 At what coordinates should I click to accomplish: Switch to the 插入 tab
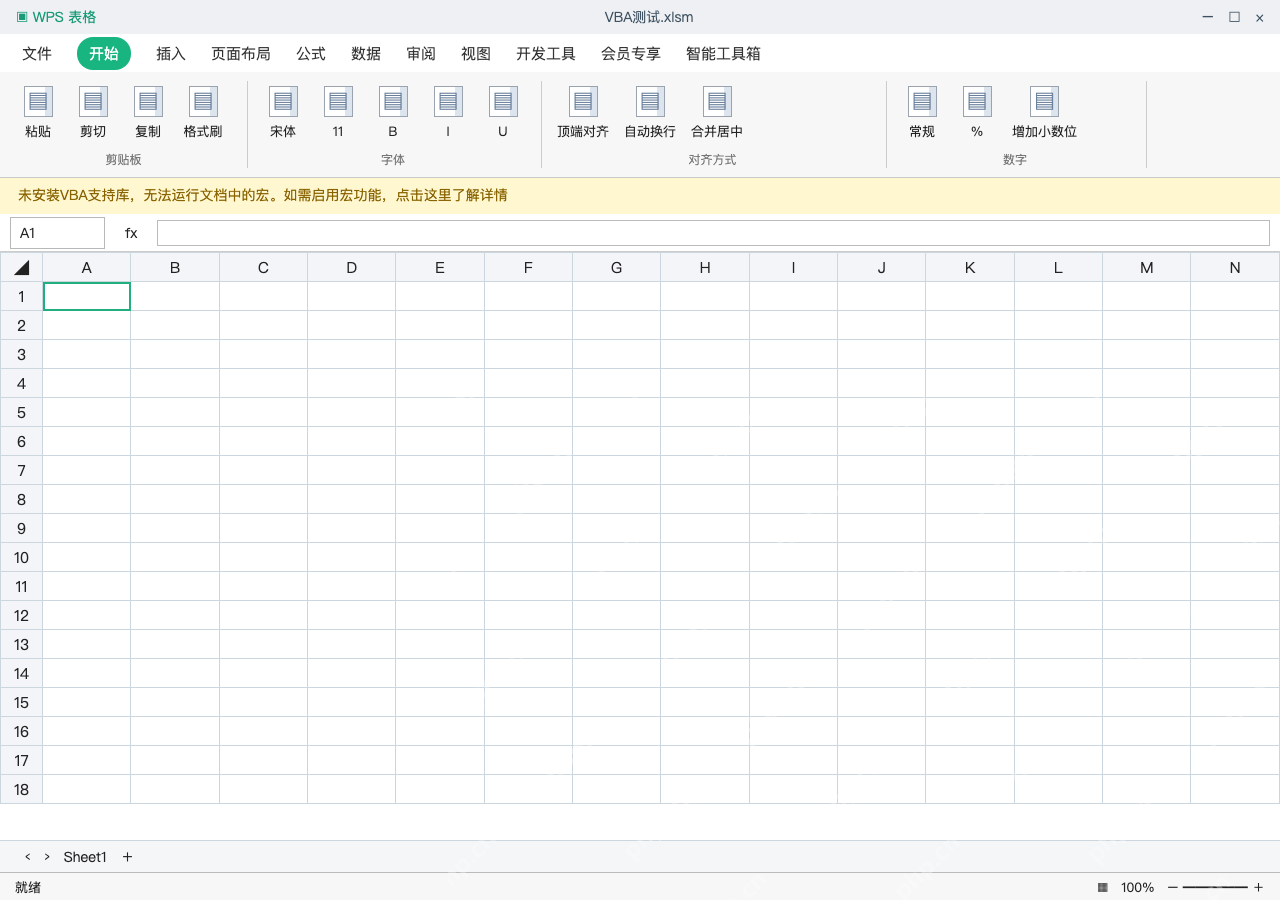(x=171, y=54)
